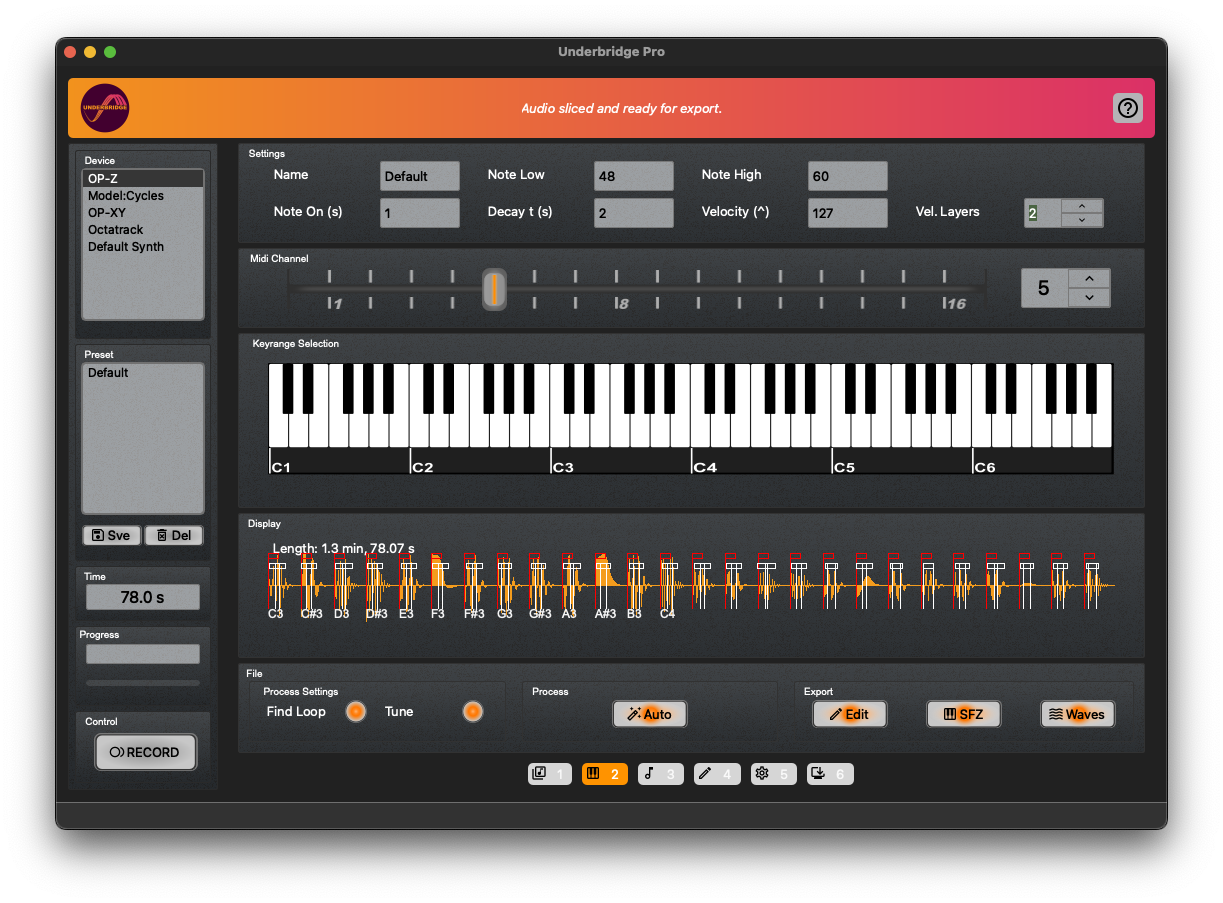The height and width of the screenshot is (903, 1223).
Task: Click the C6 key label on keyboard
Action: [985, 467]
